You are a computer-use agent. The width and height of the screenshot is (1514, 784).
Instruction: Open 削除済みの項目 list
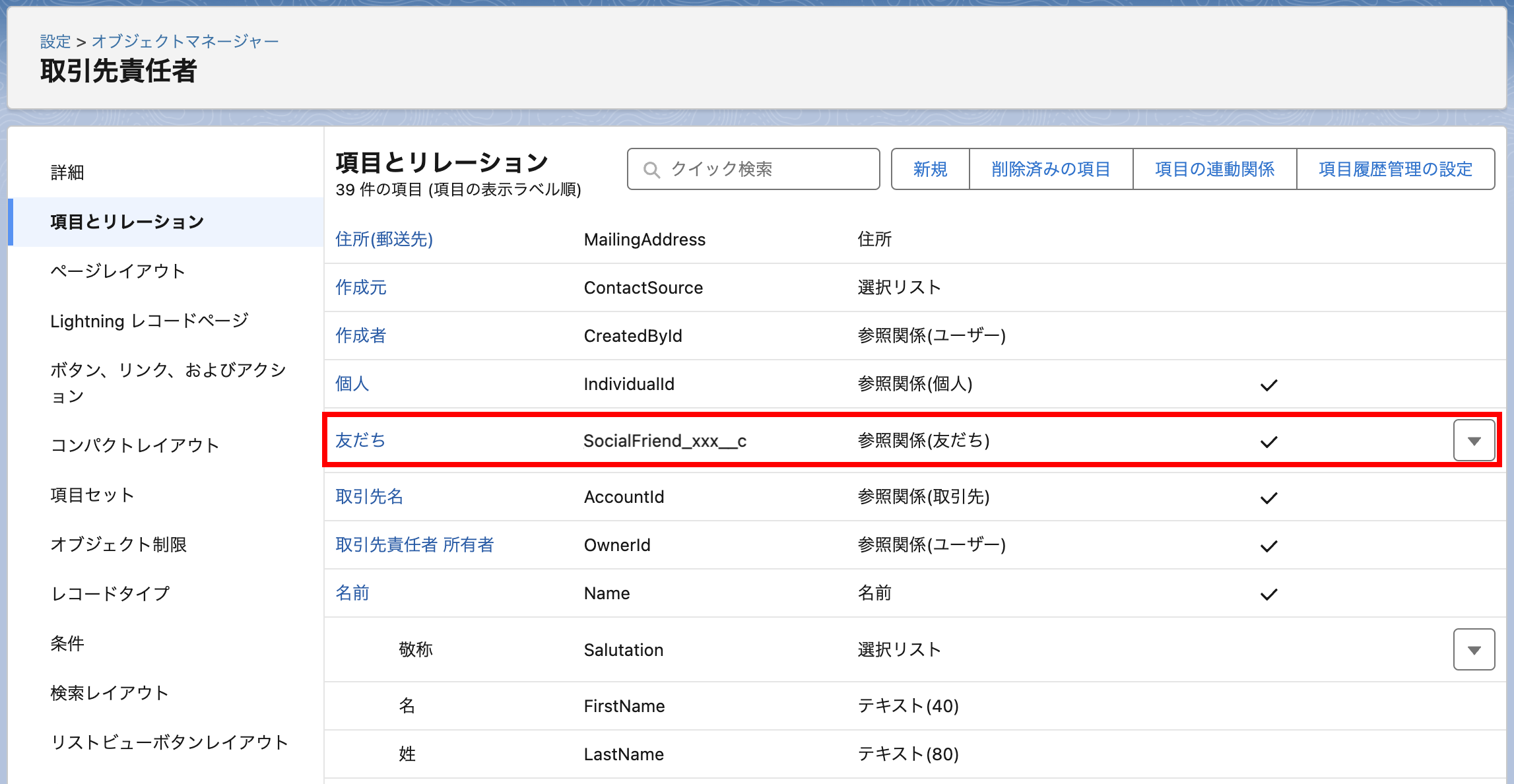click(1051, 170)
